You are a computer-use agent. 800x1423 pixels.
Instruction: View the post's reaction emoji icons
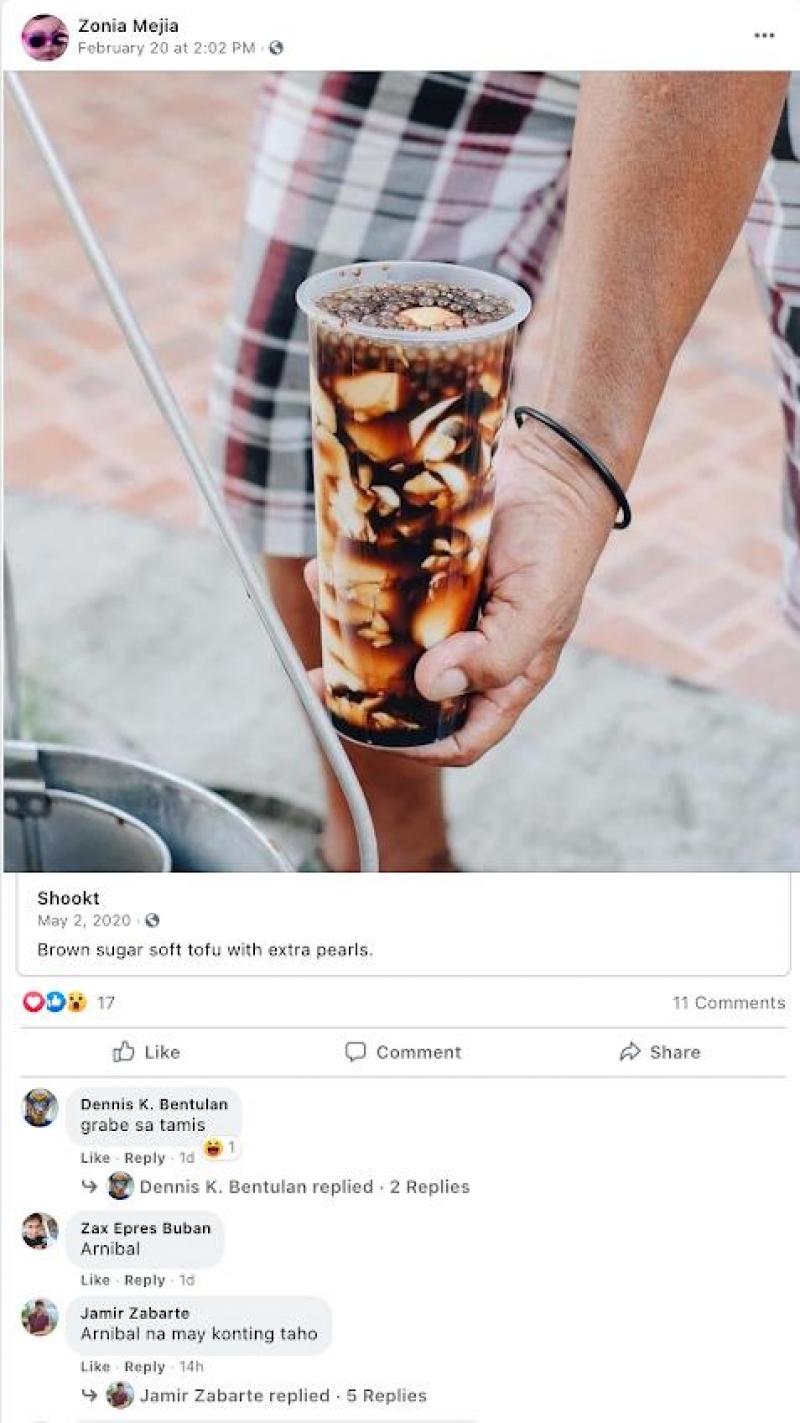[x=55, y=1002]
